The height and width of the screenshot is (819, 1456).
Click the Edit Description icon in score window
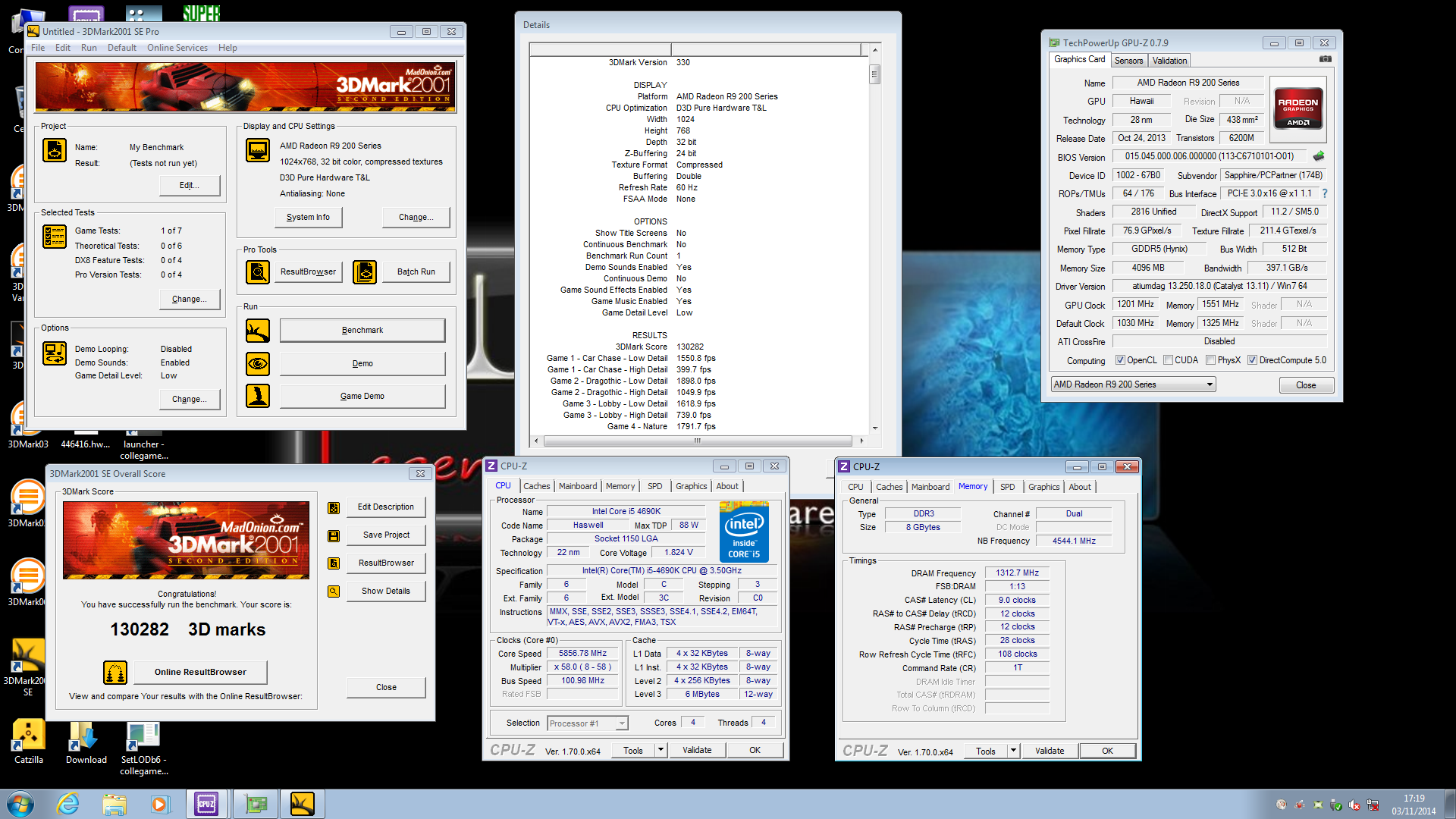[334, 507]
